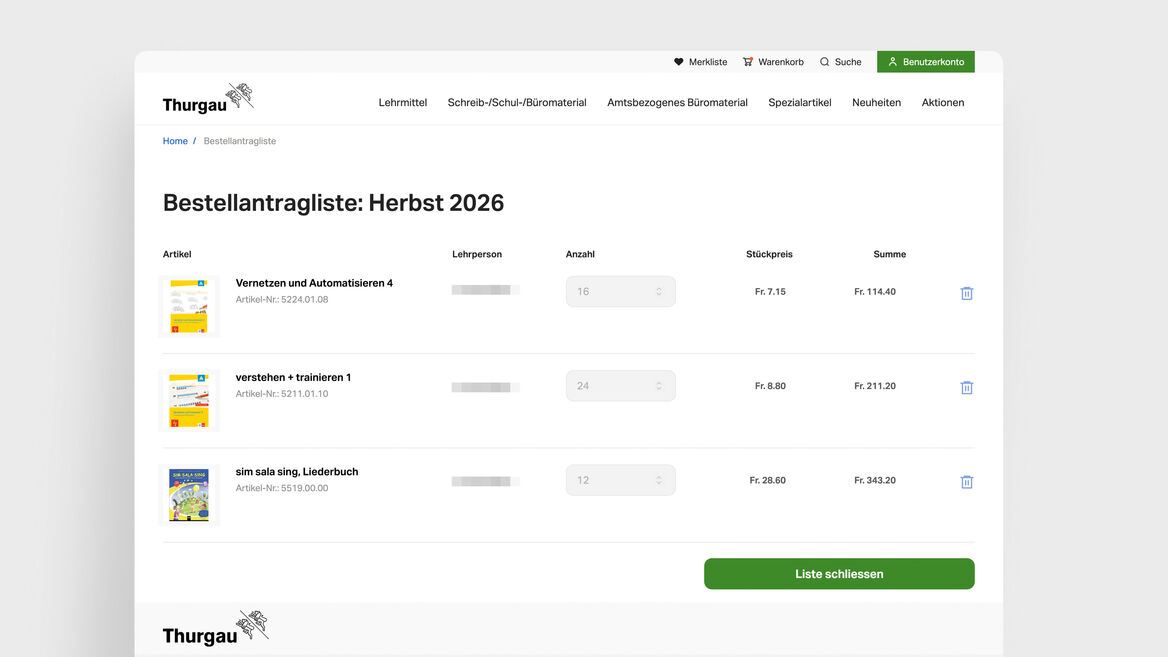Select Spezialartikel in navigation
This screenshot has height=657, width=1168.
pyautogui.click(x=799, y=102)
